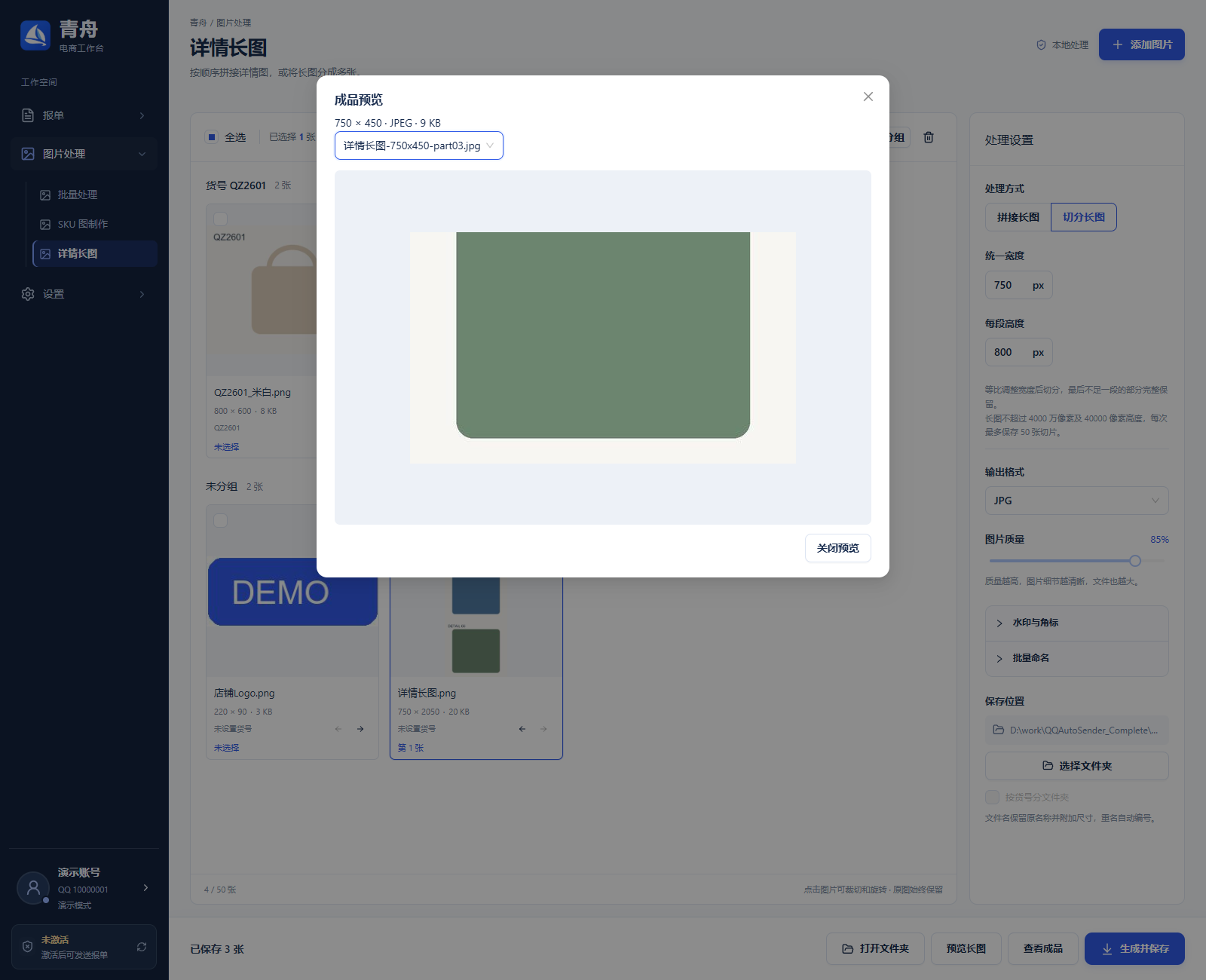Screen dimensions: 1206x980
Task: Enable 按货号分文件夹 checkbox
Action: coord(992,797)
